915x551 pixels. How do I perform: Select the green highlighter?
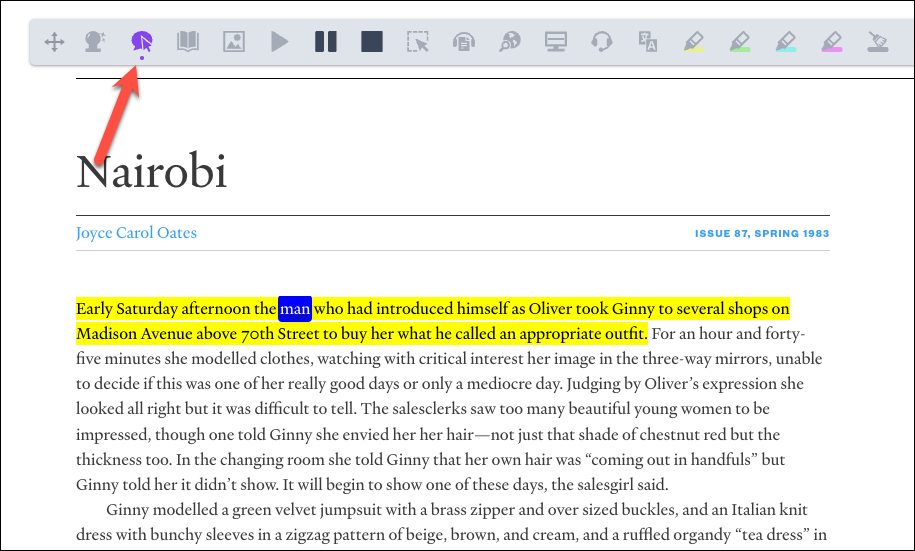[x=740, y=42]
